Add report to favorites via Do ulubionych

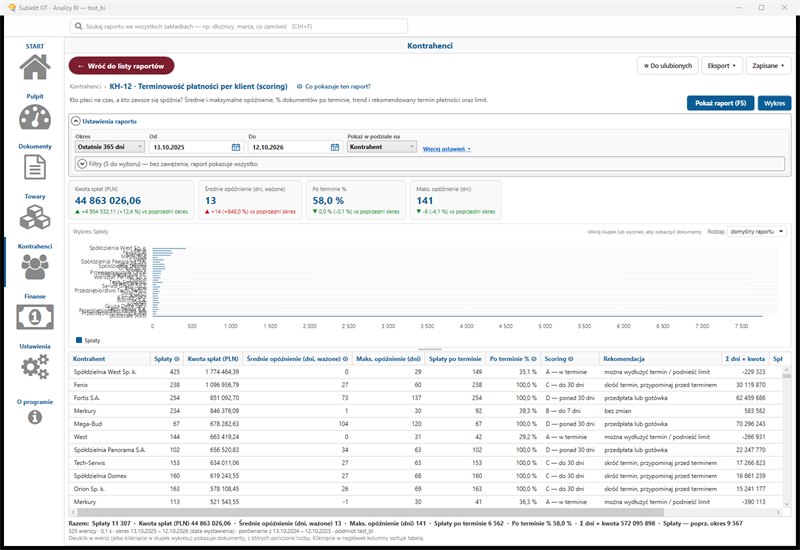[x=667, y=66]
